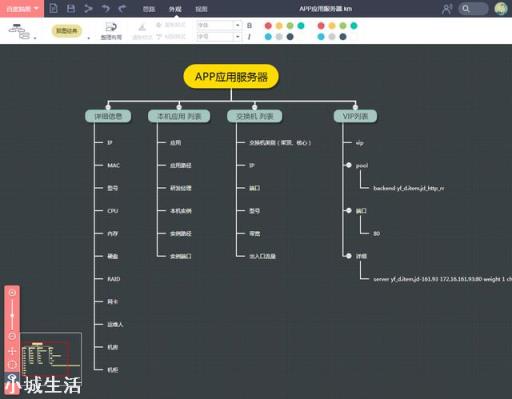Select the CPU node
Viewport: 512px width, 399px height.
[113, 211]
